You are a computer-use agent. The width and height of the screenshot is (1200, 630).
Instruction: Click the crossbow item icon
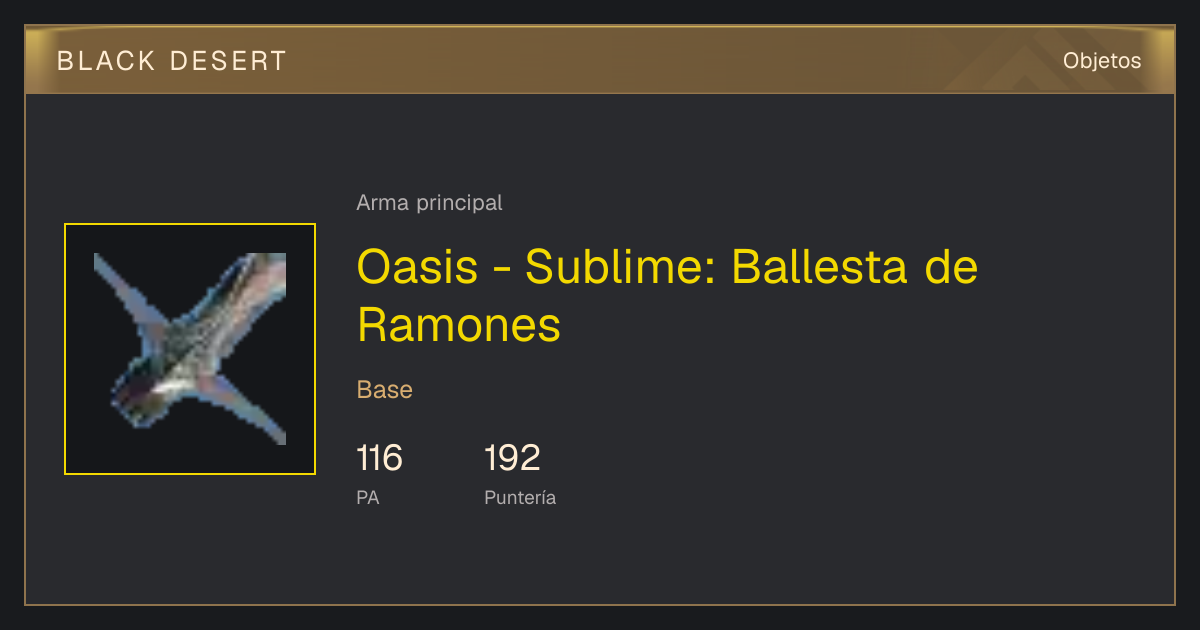click(x=190, y=349)
